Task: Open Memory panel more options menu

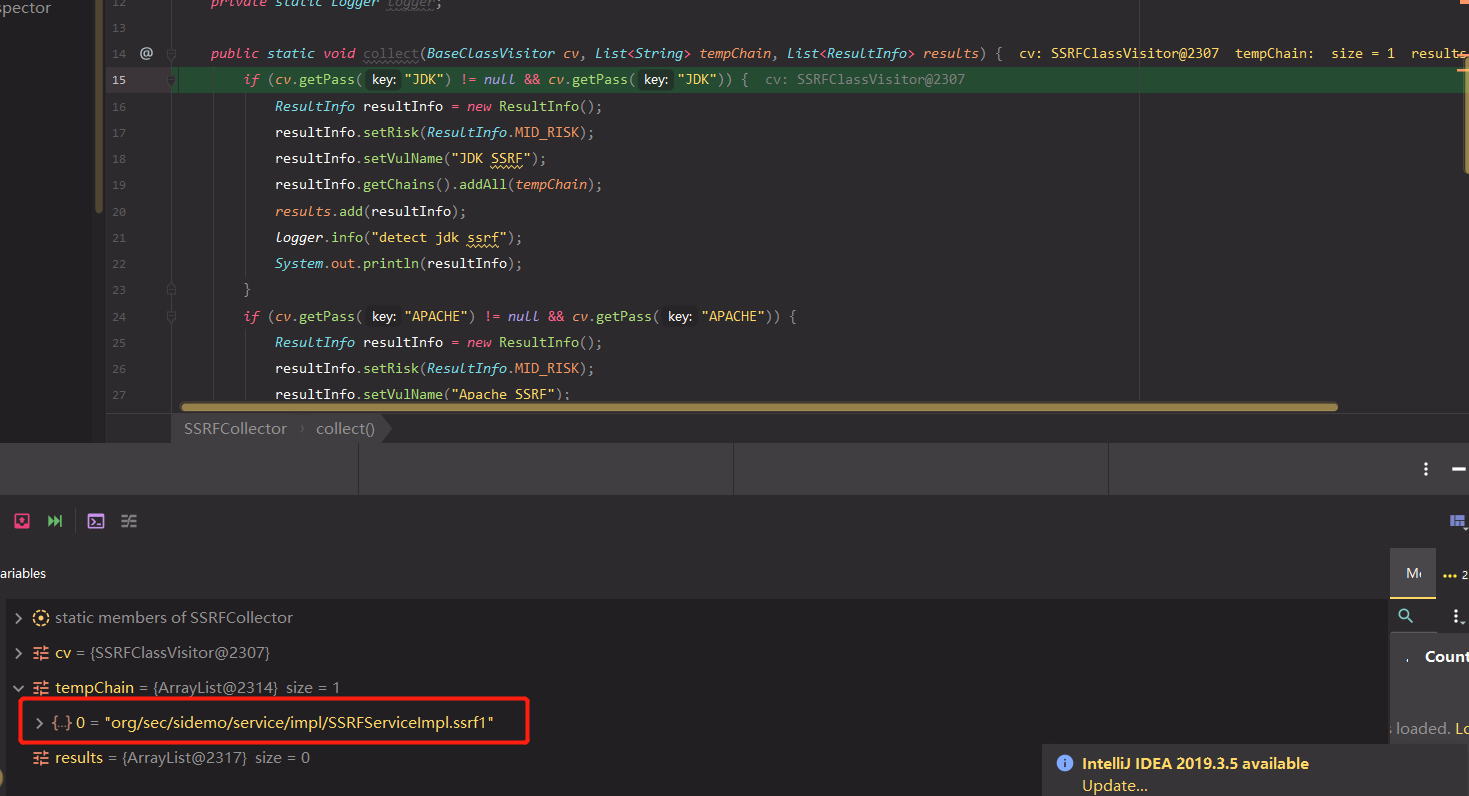Action: coord(1457,617)
